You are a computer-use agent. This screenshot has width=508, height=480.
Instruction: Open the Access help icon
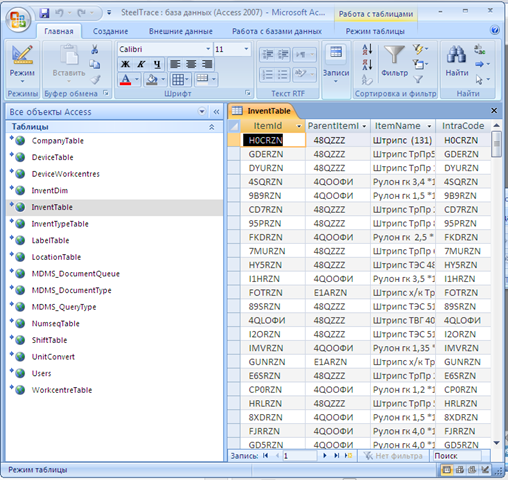coord(495,30)
